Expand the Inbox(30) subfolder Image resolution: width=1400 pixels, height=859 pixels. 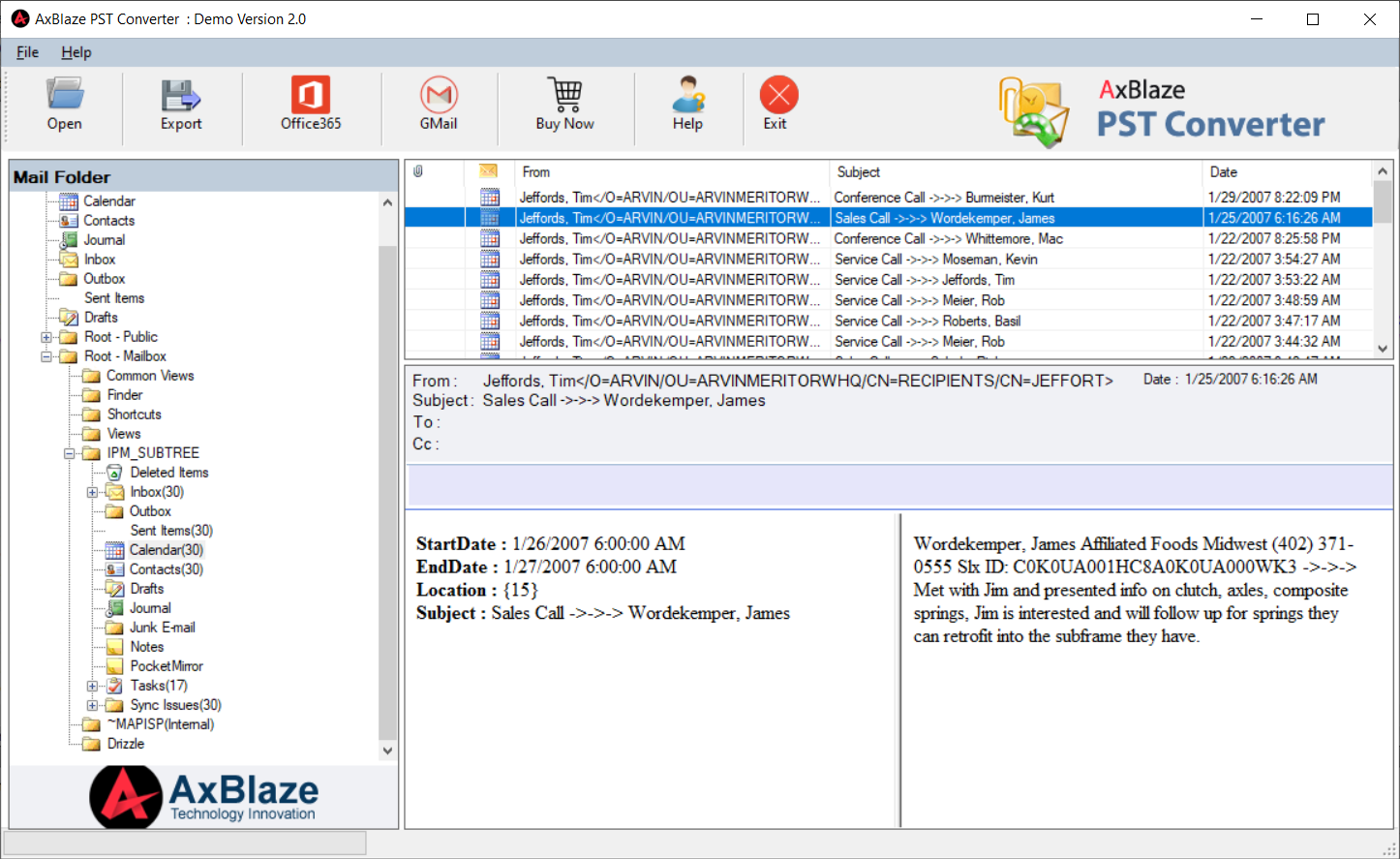(92, 492)
